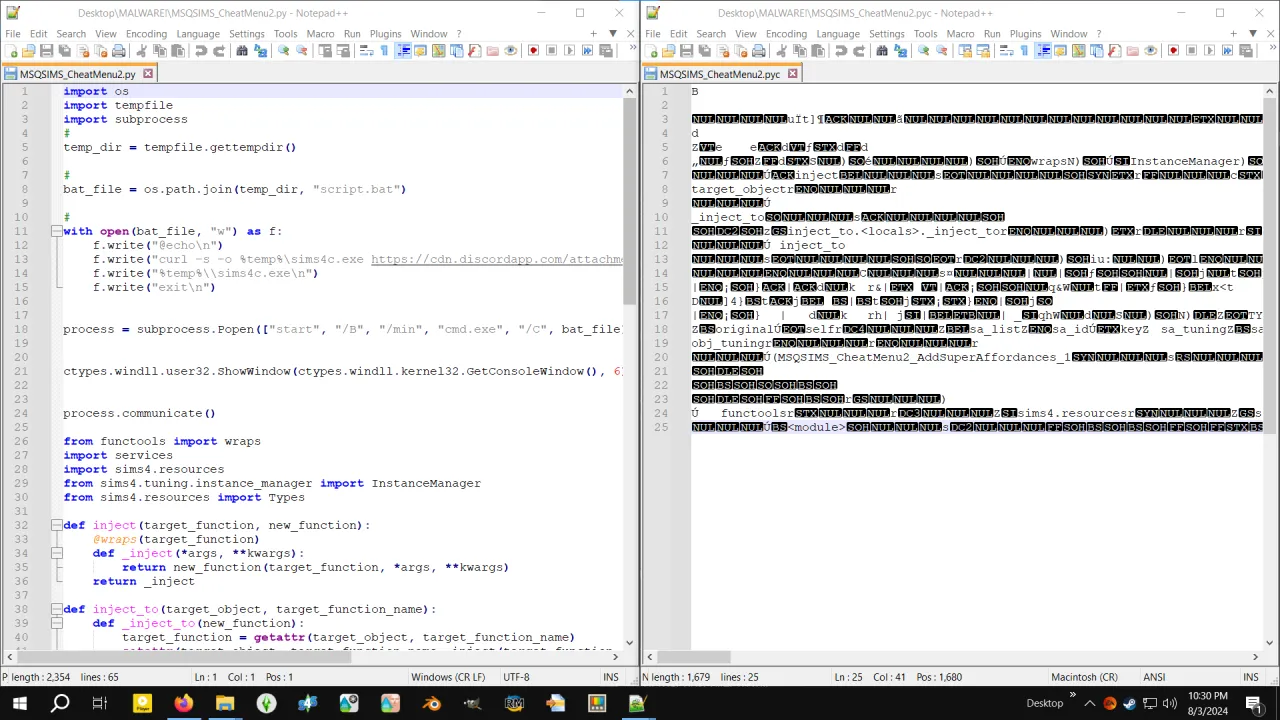
Task: Collapse fold marker for 'def inject' at line 32
Action: click(57, 525)
